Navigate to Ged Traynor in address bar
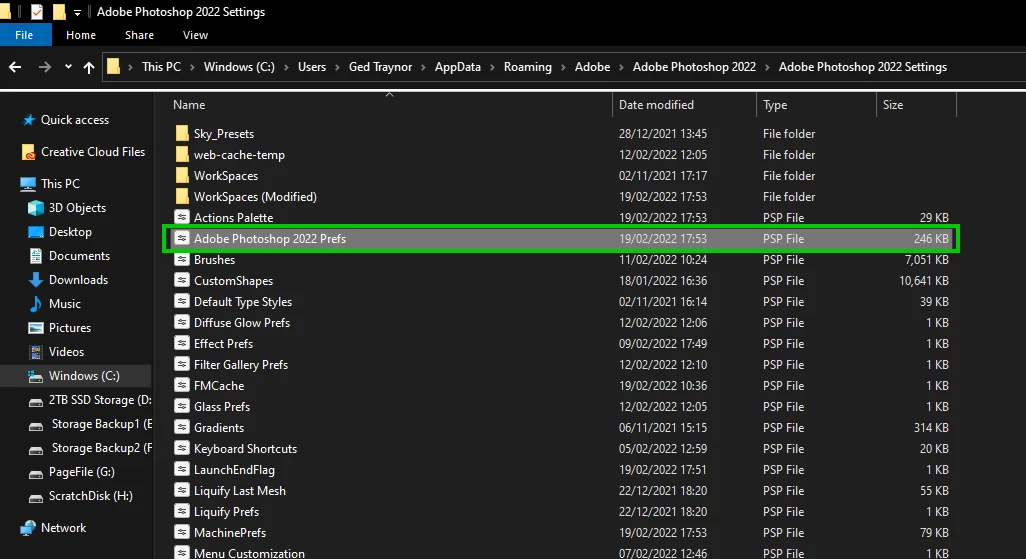Viewport: 1026px width, 559px height. tap(380, 67)
